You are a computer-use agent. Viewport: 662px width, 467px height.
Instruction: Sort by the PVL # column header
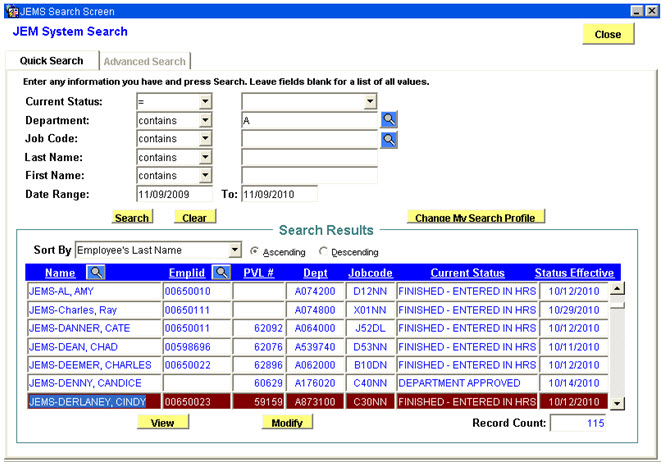tap(259, 273)
